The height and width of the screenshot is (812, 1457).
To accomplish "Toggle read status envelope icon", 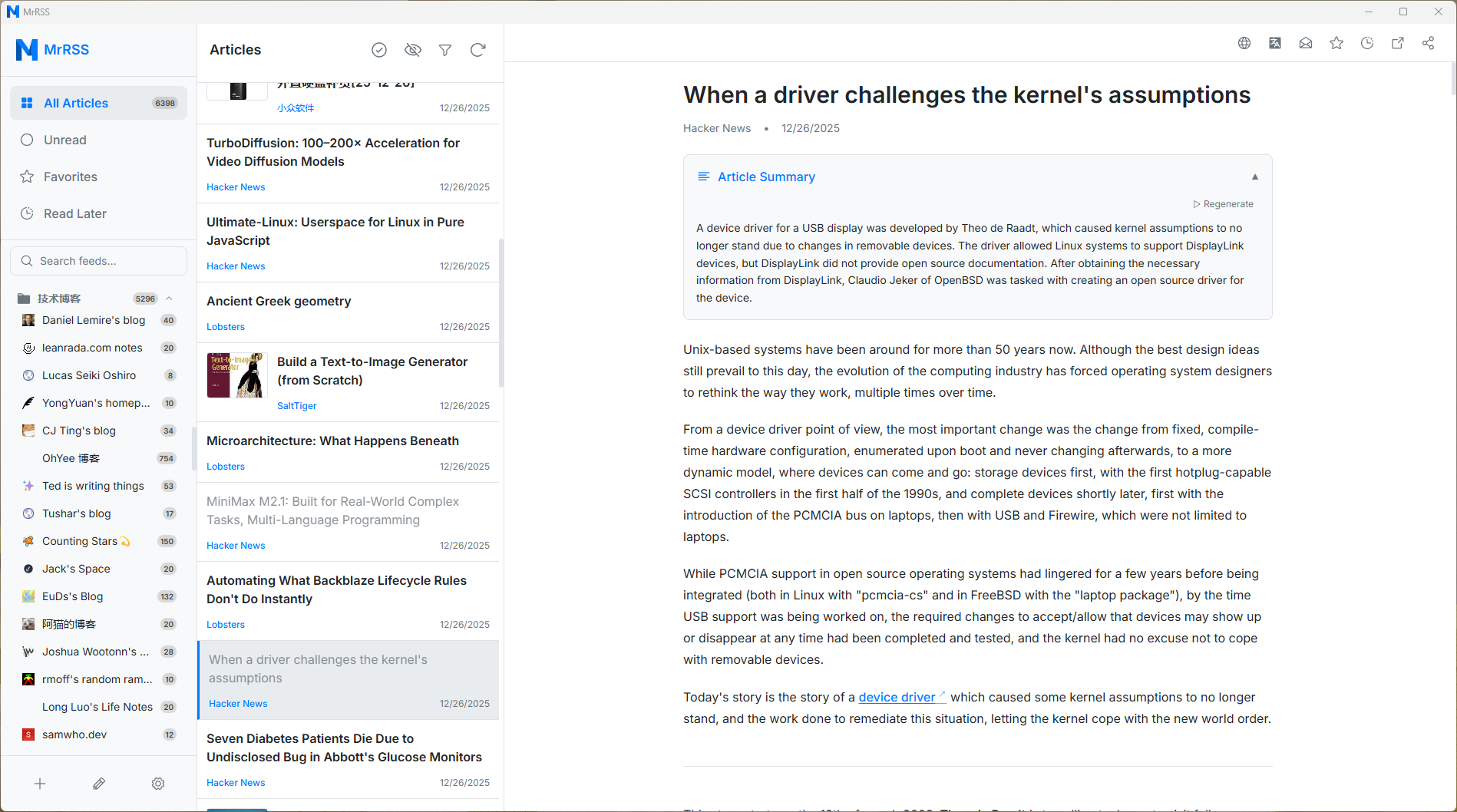I will (x=1306, y=43).
